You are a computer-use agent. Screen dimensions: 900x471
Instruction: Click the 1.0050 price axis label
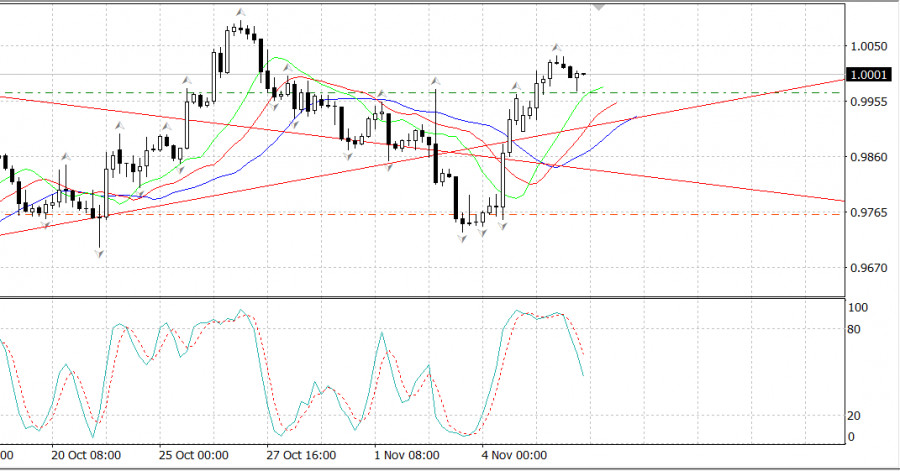click(869, 46)
